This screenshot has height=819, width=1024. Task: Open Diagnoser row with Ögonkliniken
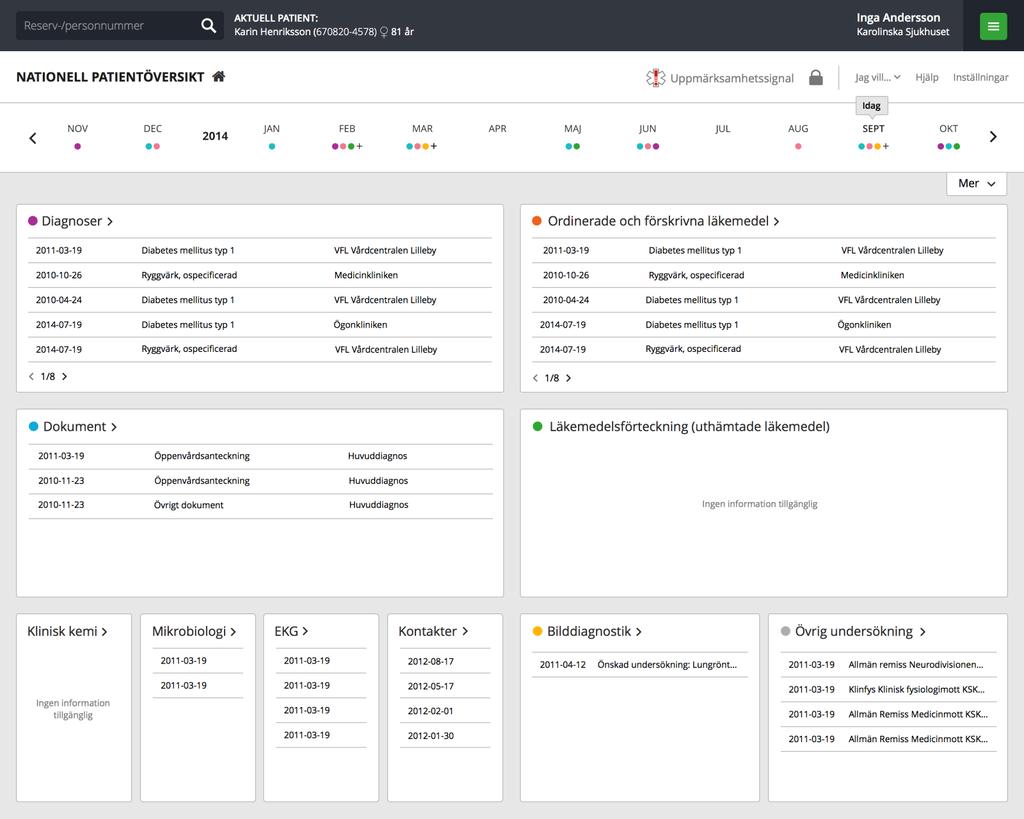[x=260, y=325]
